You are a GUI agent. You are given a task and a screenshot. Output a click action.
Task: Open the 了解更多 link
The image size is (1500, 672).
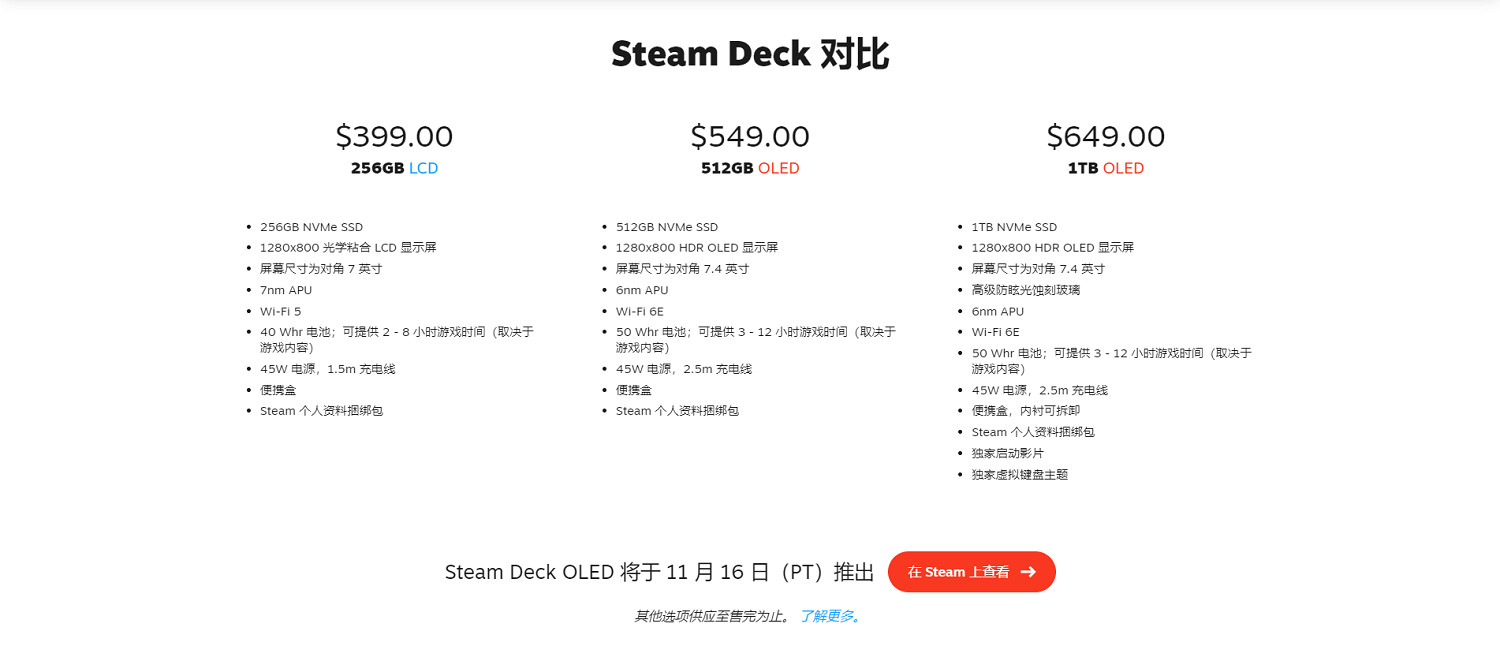[x=829, y=617]
